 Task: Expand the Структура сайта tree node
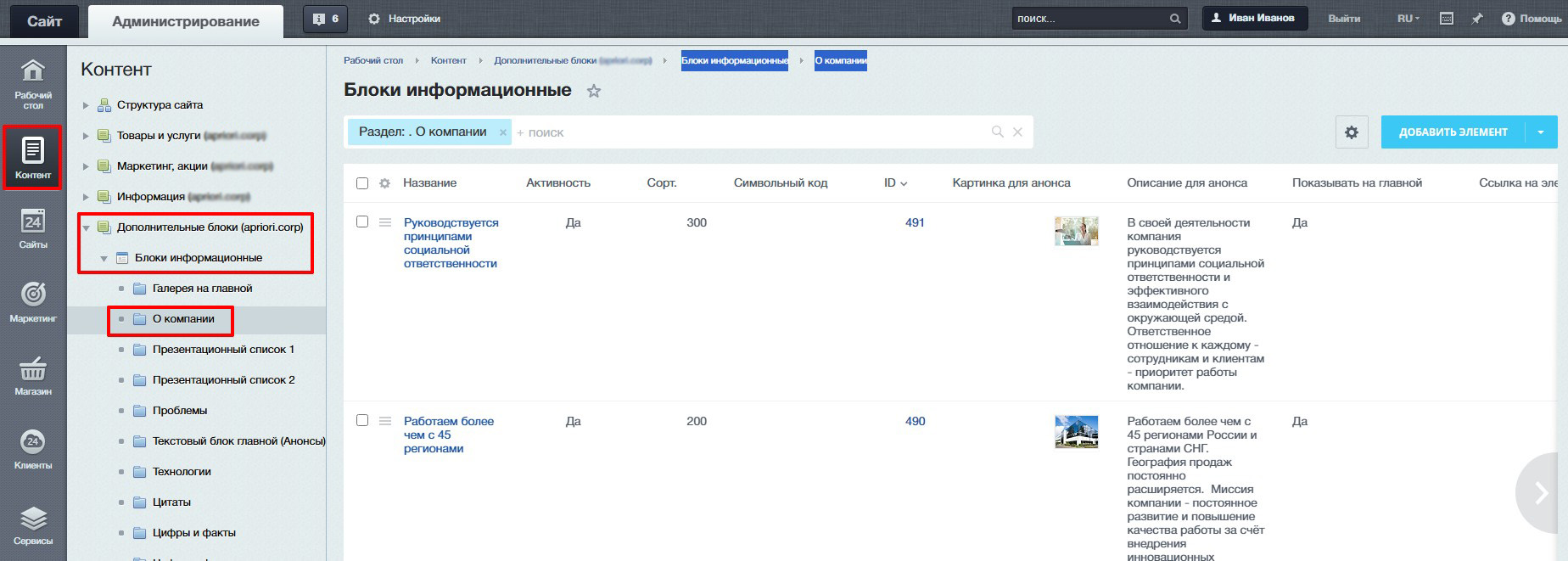point(86,106)
